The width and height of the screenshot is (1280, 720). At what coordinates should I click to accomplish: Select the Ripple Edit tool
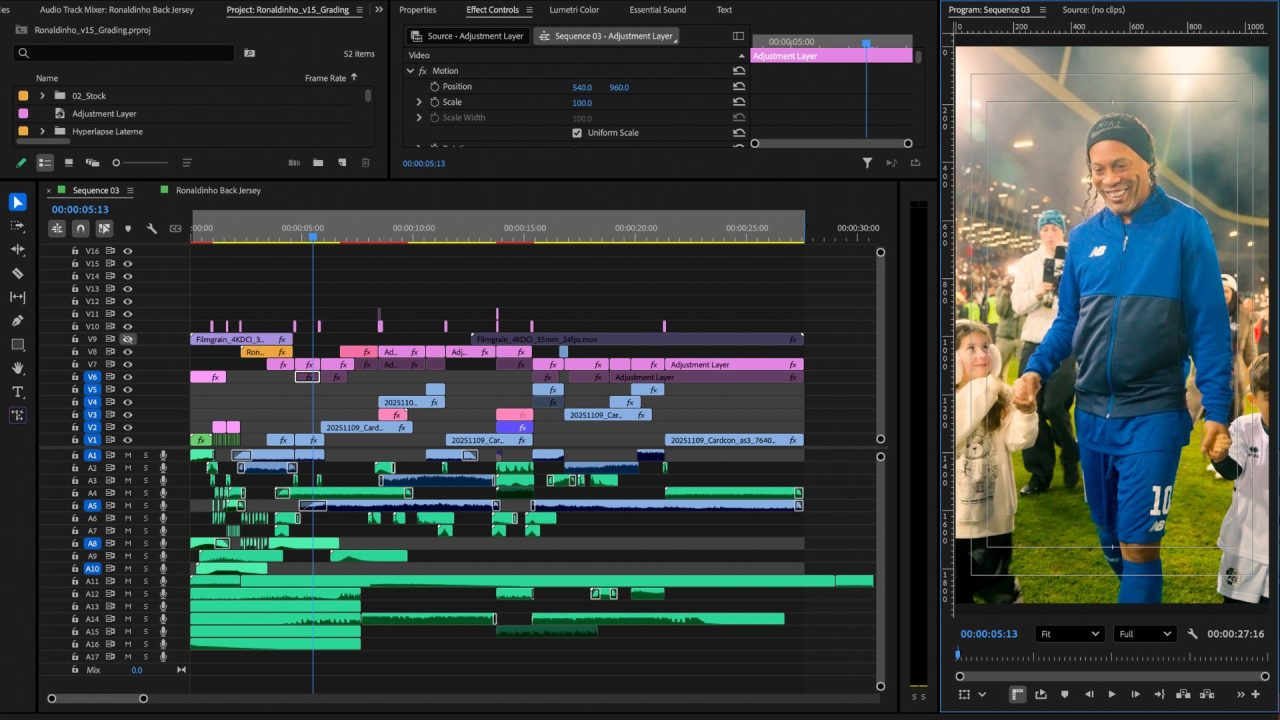17,249
